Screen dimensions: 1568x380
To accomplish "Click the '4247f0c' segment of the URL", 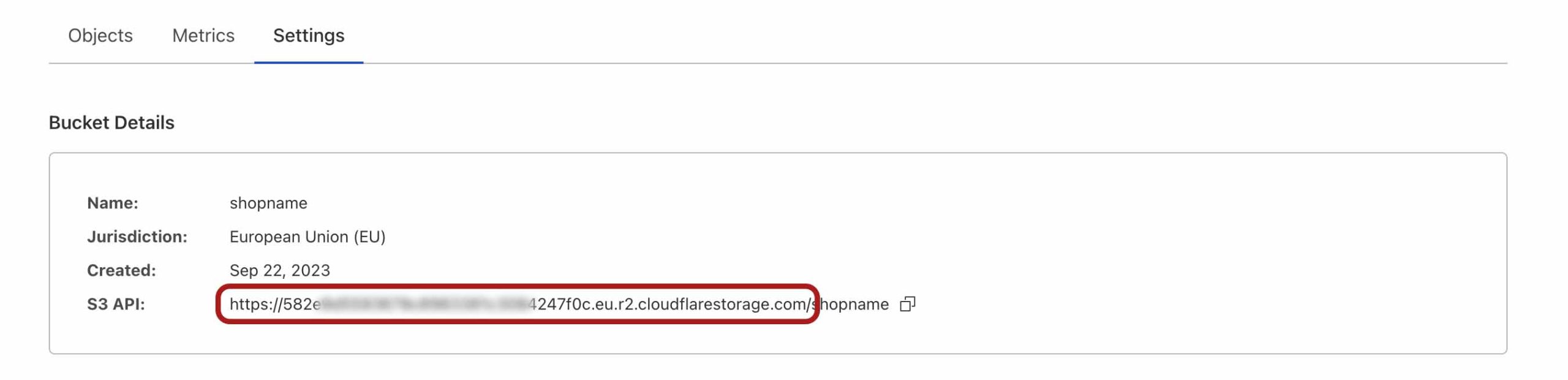I will (559, 304).
